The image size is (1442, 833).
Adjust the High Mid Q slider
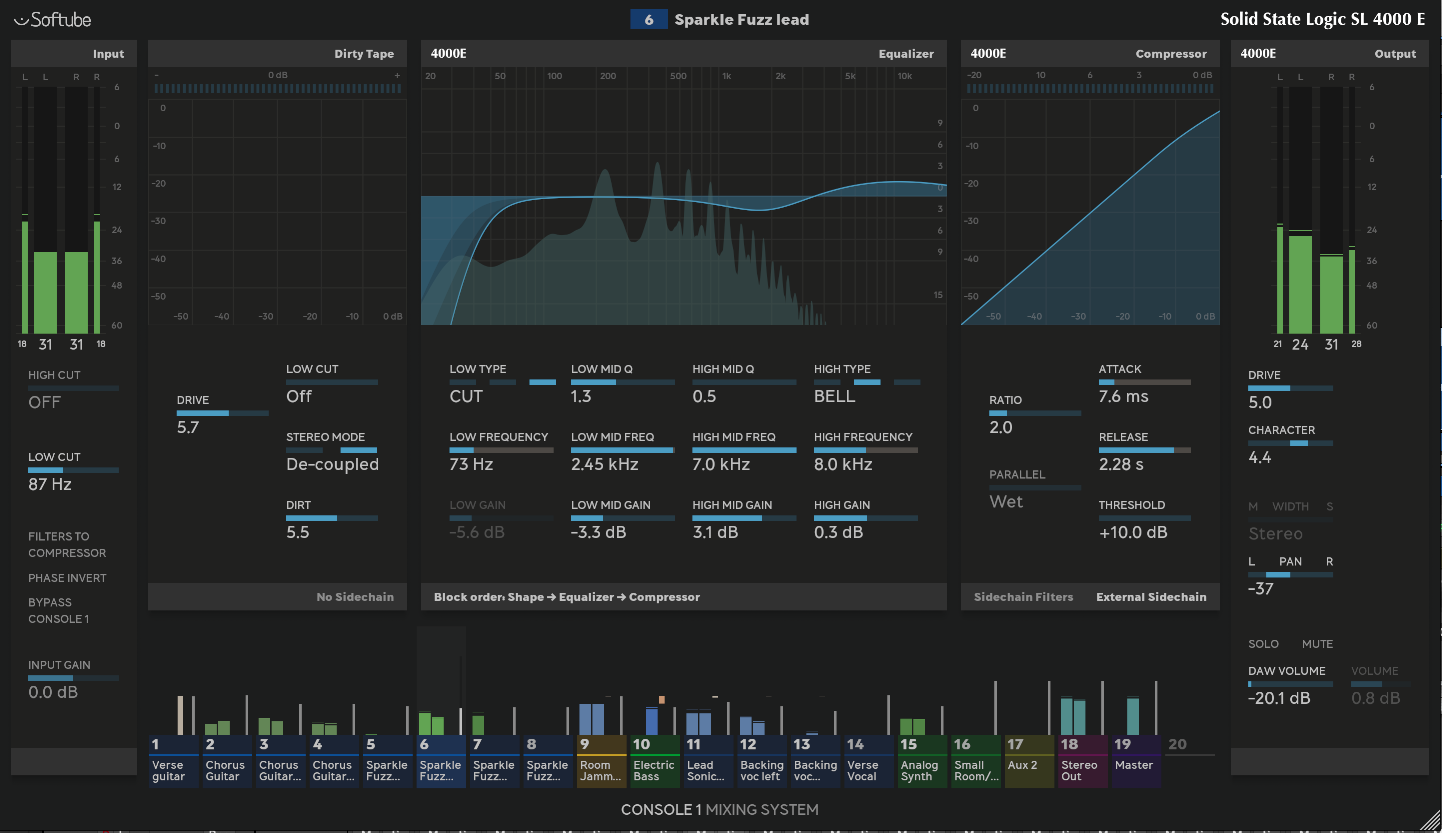pyautogui.click(x=745, y=382)
